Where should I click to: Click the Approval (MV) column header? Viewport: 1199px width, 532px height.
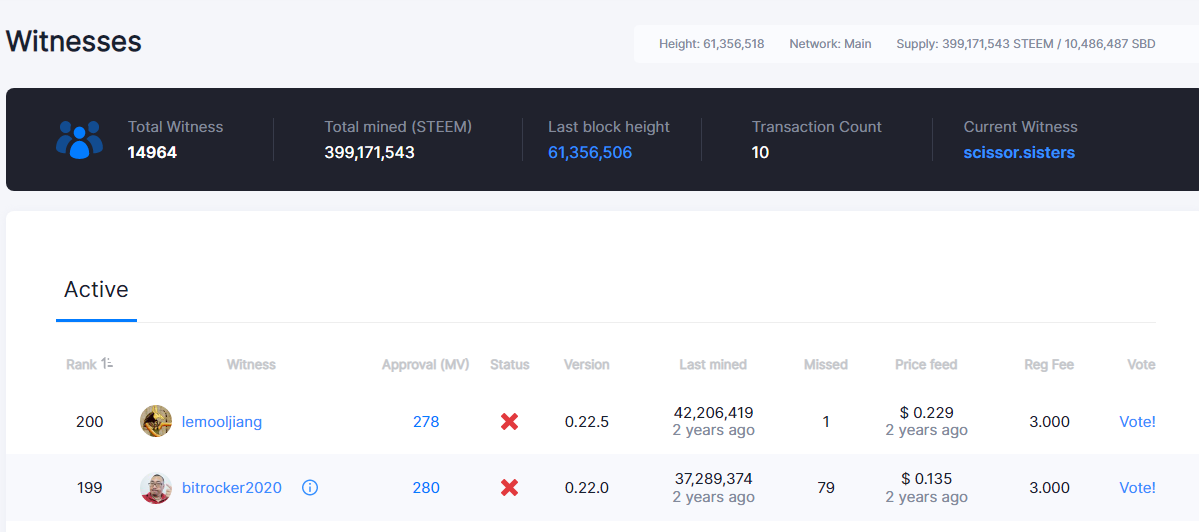click(x=426, y=365)
